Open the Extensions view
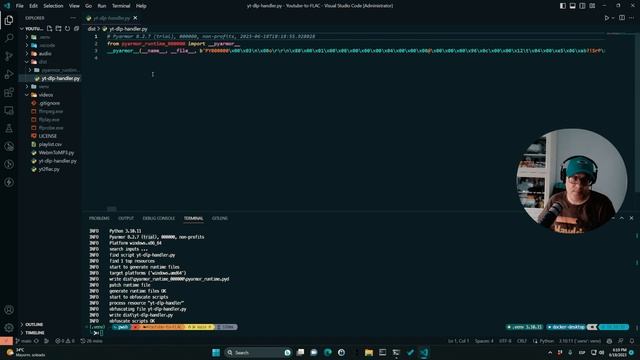The image size is (640, 360). pos(9,92)
